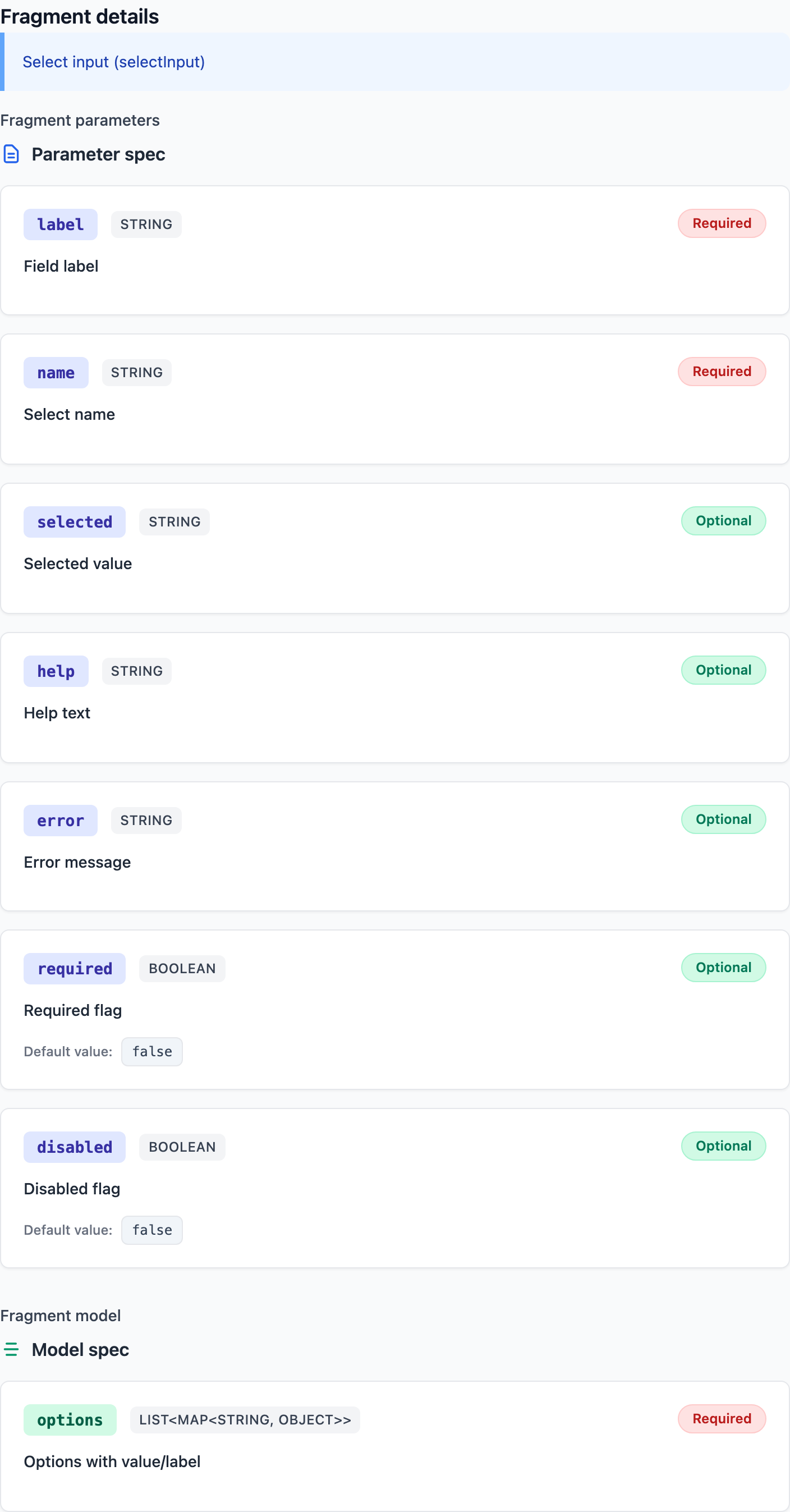Click the LIST<MAP<STRING, OBJECT>> type badge
790x1512 pixels.
(245, 1420)
